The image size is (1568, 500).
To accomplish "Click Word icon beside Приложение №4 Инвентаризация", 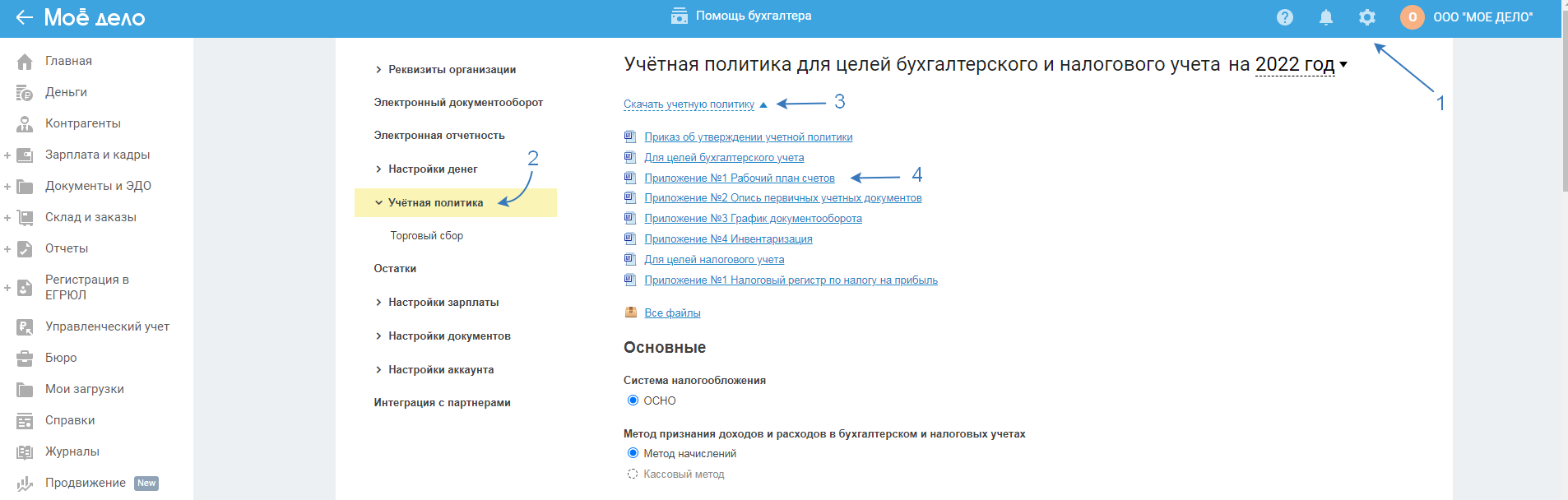I will click(630, 238).
